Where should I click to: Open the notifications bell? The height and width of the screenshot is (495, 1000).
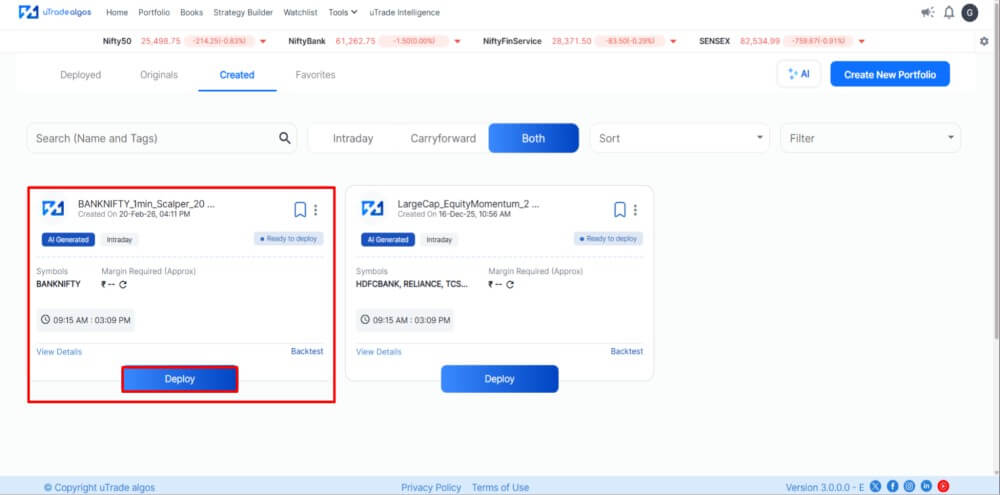coord(949,12)
